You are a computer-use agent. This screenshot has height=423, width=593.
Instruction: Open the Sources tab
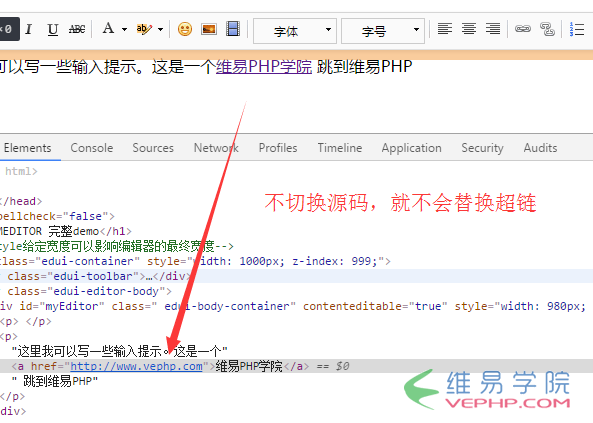click(x=153, y=148)
